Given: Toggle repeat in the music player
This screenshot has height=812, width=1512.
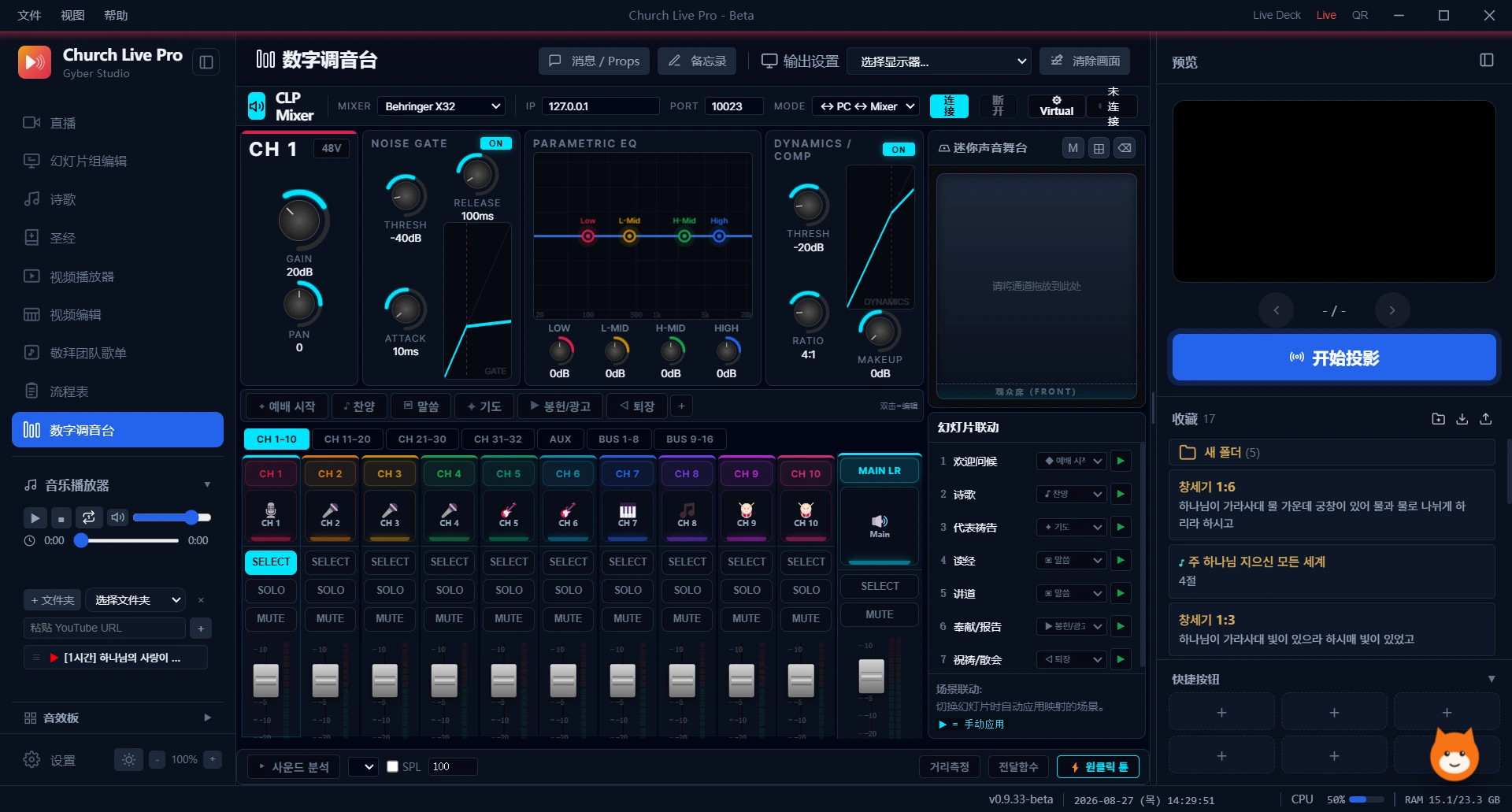Looking at the screenshot, I should pyautogui.click(x=89, y=517).
